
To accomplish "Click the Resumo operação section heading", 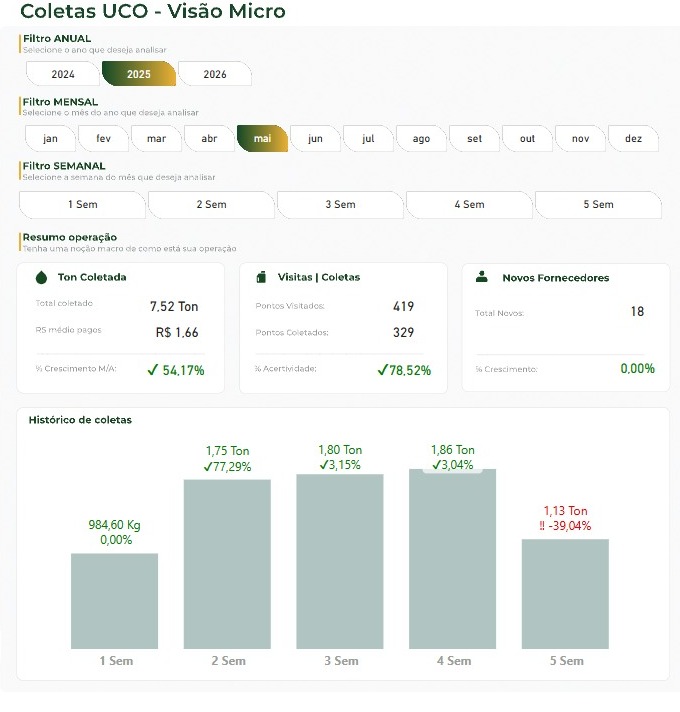I will tap(70, 237).
